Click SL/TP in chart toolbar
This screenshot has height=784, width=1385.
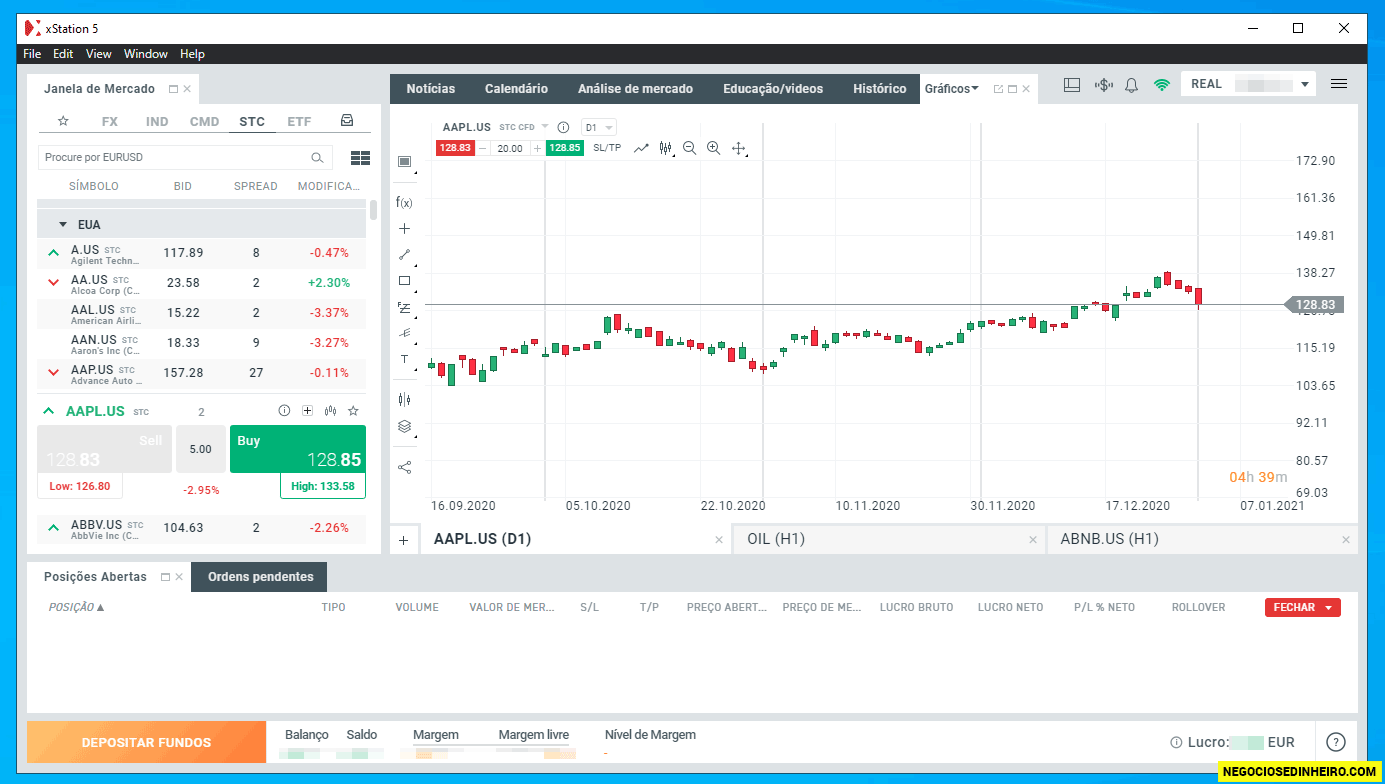point(607,148)
